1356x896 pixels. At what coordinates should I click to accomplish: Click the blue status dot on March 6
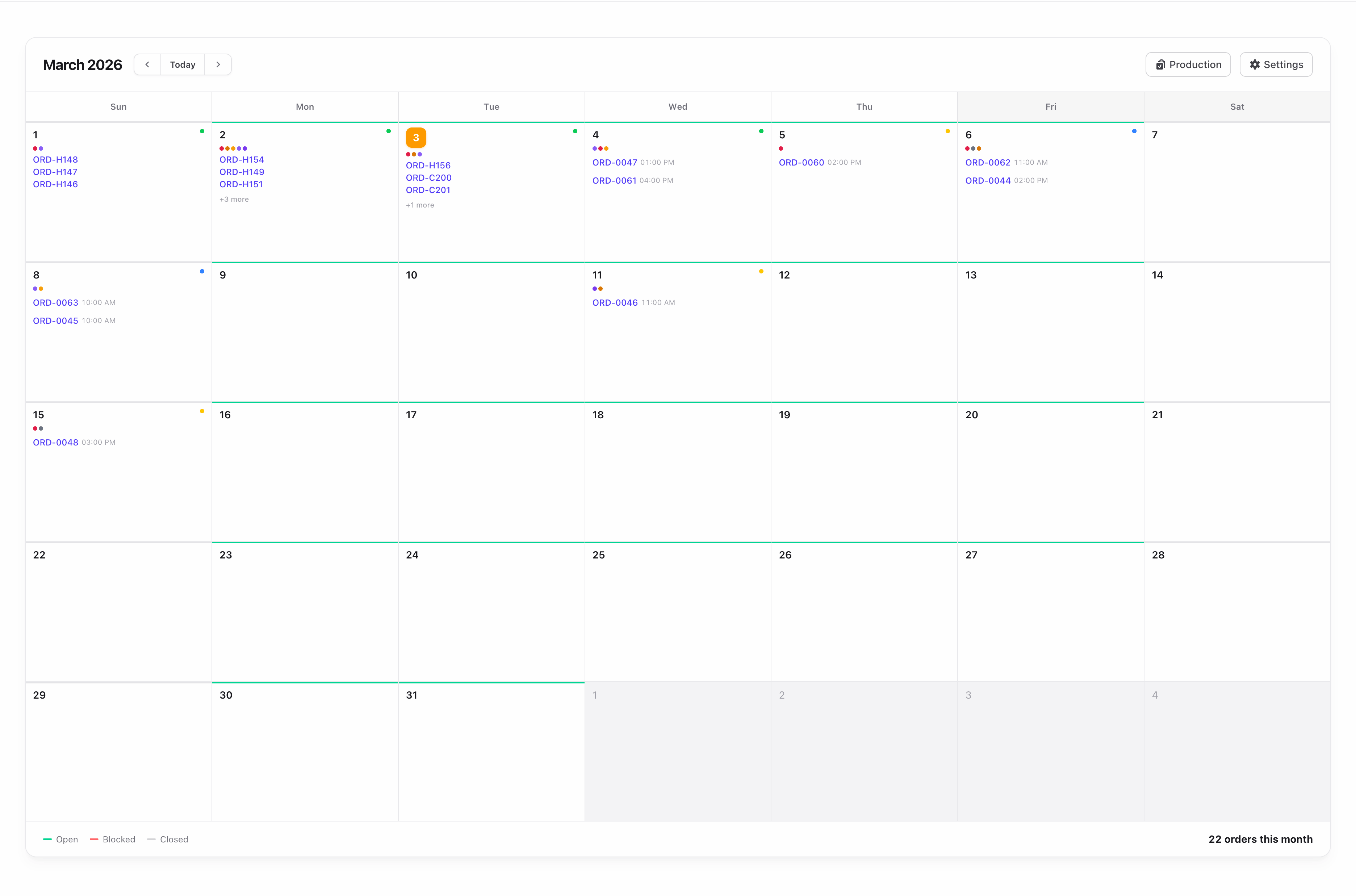click(x=1134, y=131)
